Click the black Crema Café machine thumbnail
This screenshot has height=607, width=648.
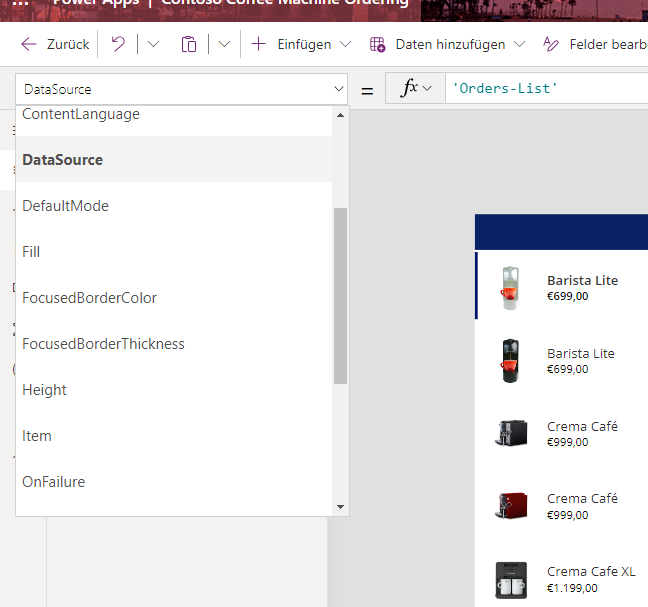pos(511,433)
